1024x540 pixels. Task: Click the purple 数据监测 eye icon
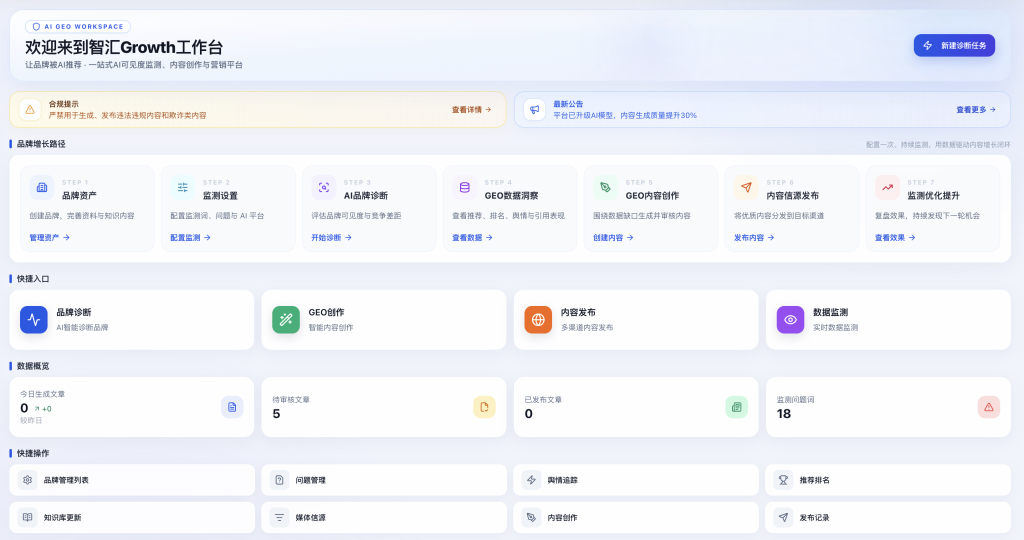click(x=790, y=320)
